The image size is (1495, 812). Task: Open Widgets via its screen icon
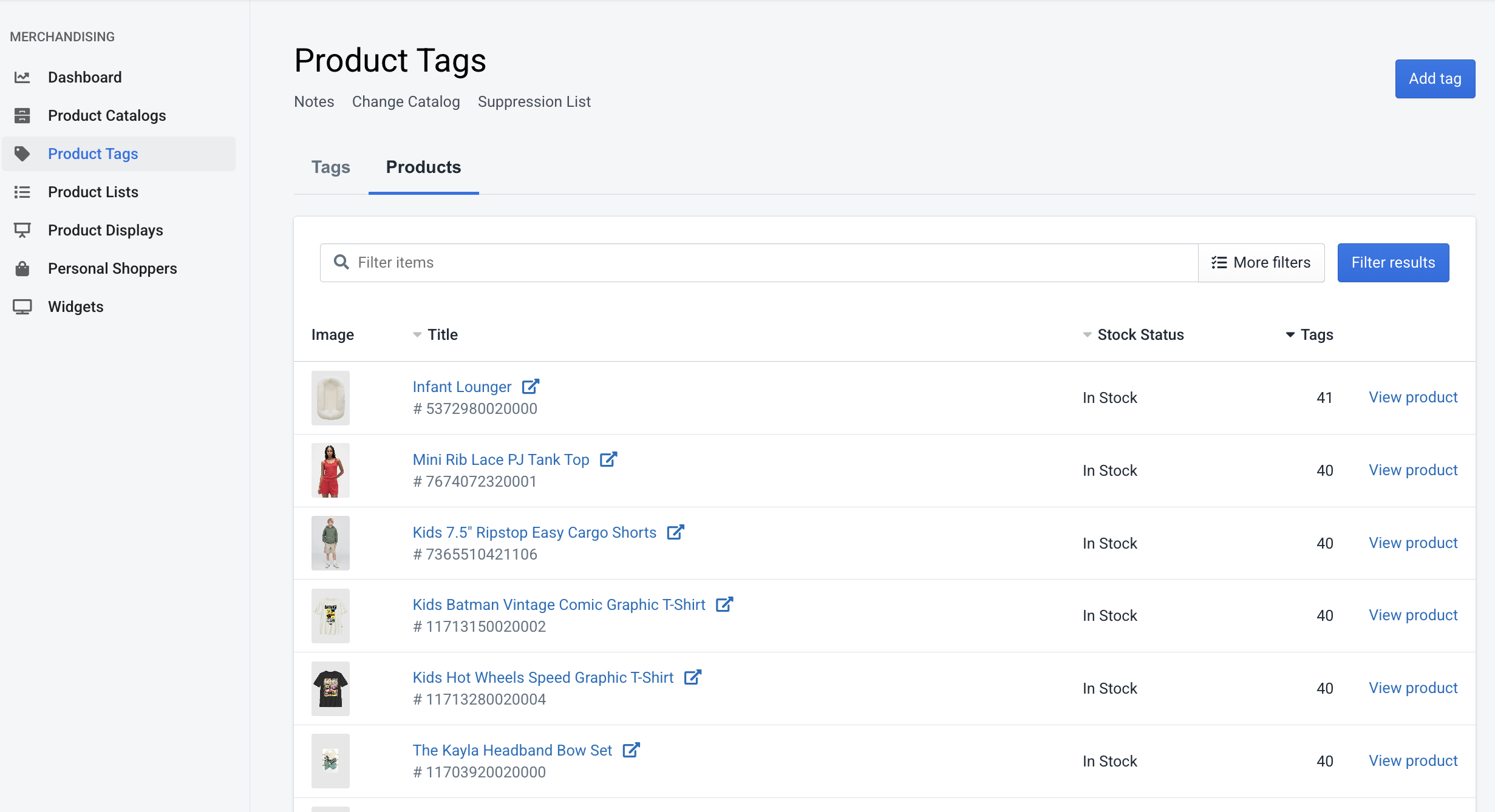click(22, 306)
